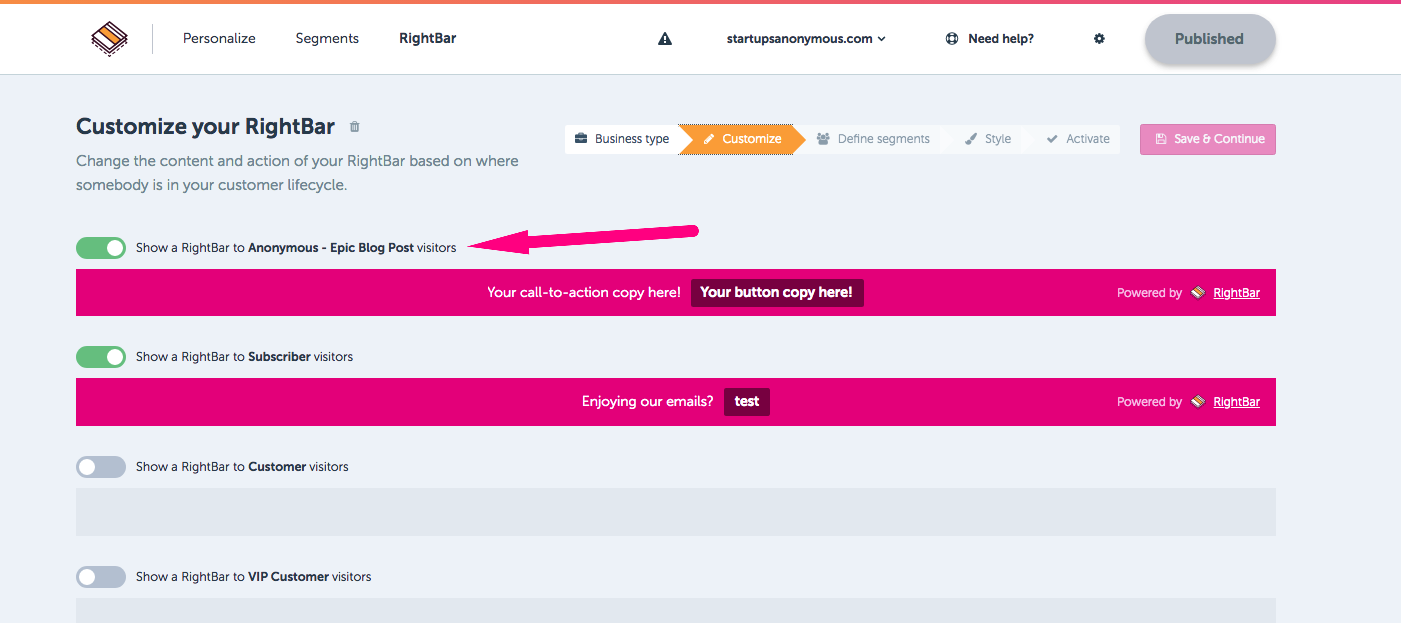
Task: Click the briefcase icon in Business type step
Action: (581, 139)
